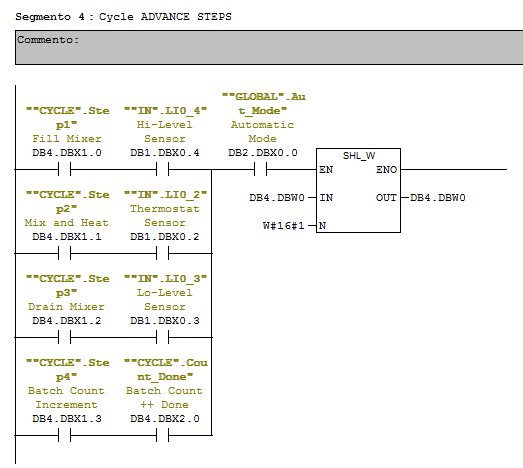Click the Batch Count ++ Done comment

tap(164, 398)
